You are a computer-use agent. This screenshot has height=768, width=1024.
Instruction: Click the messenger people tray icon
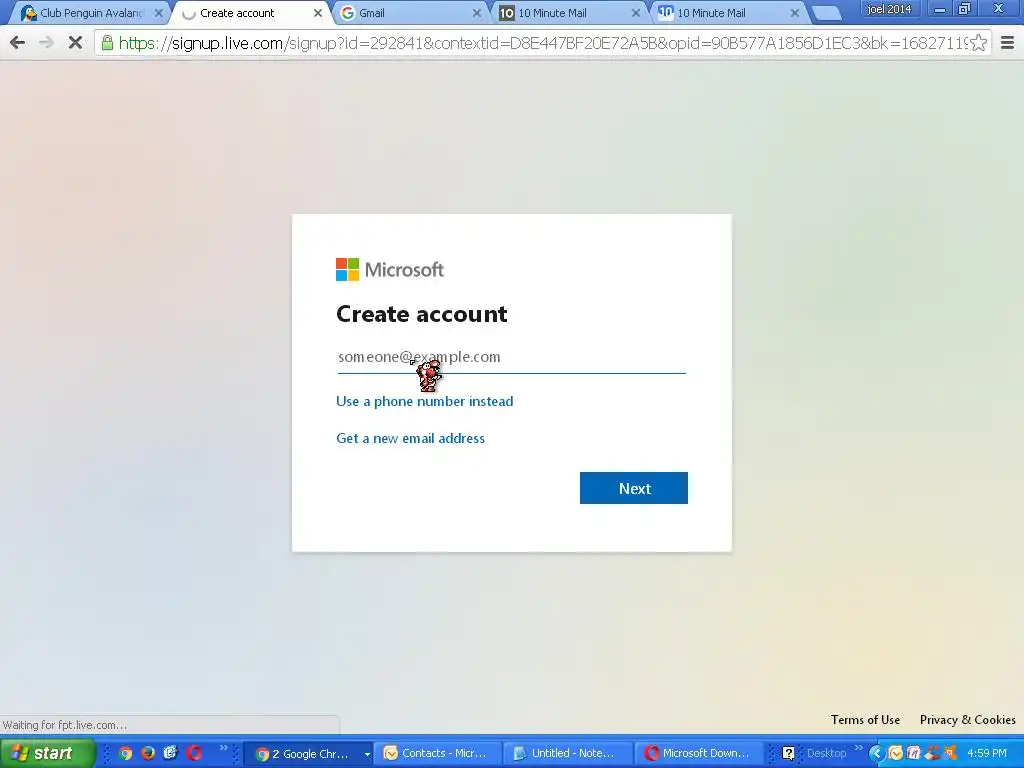[932, 754]
